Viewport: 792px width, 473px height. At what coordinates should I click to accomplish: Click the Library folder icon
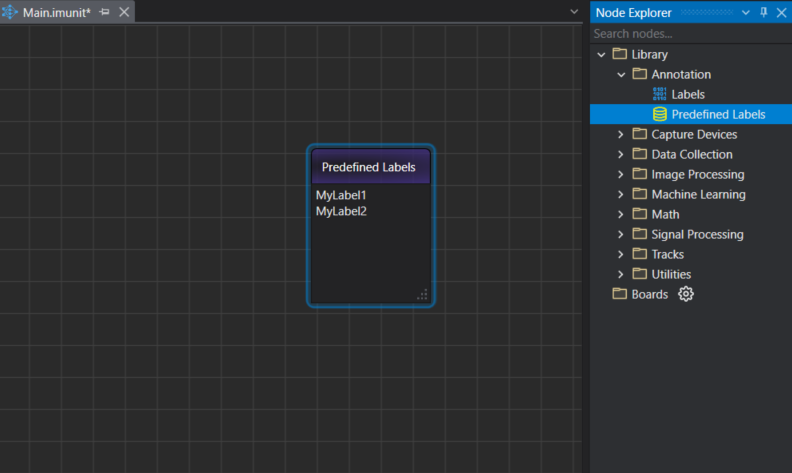(x=620, y=54)
